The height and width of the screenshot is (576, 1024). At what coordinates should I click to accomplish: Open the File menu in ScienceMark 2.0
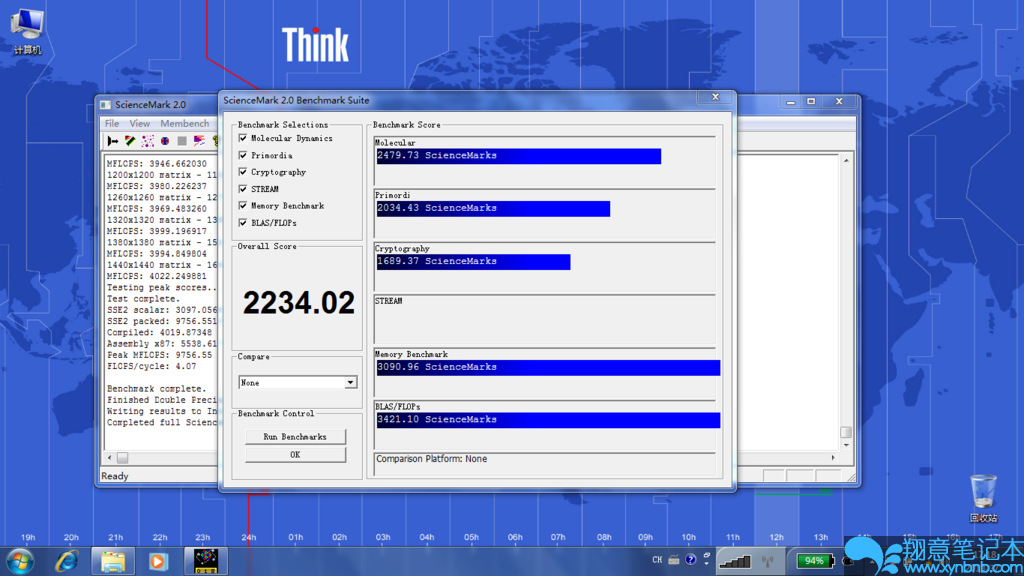point(112,123)
